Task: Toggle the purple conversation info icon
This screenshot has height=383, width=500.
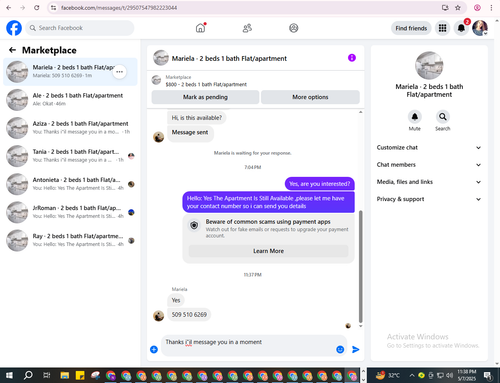Action: (352, 58)
